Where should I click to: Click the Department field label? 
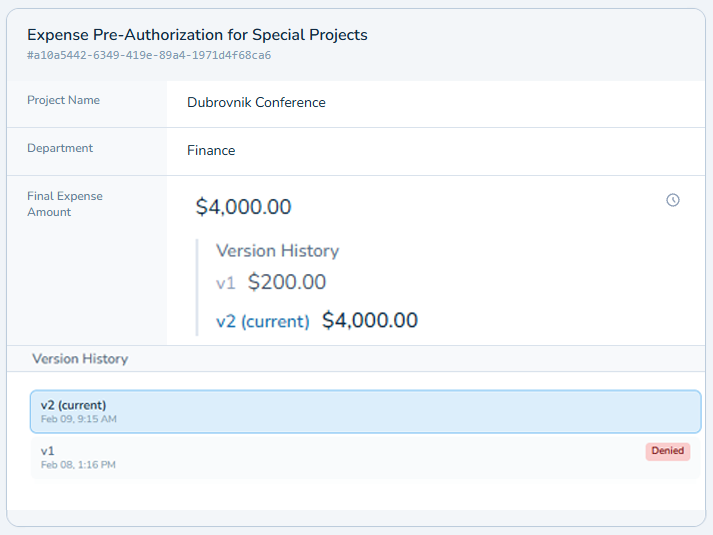coord(60,148)
